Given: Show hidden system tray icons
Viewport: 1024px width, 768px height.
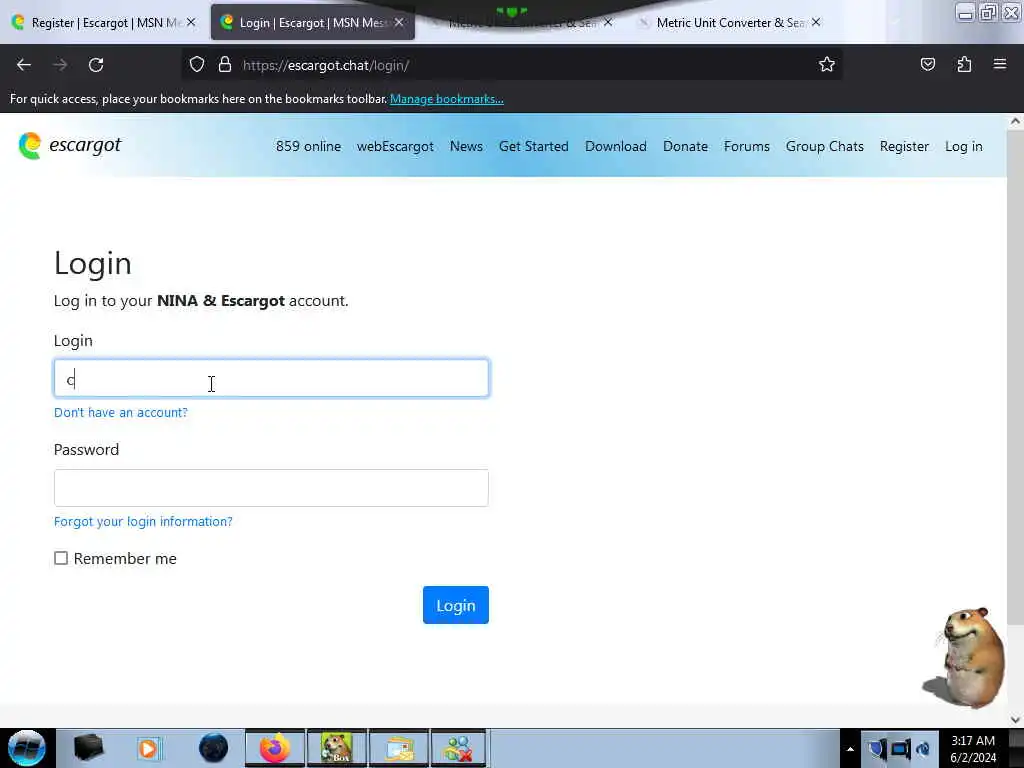Looking at the screenshot, I should (x=850, y=749).
